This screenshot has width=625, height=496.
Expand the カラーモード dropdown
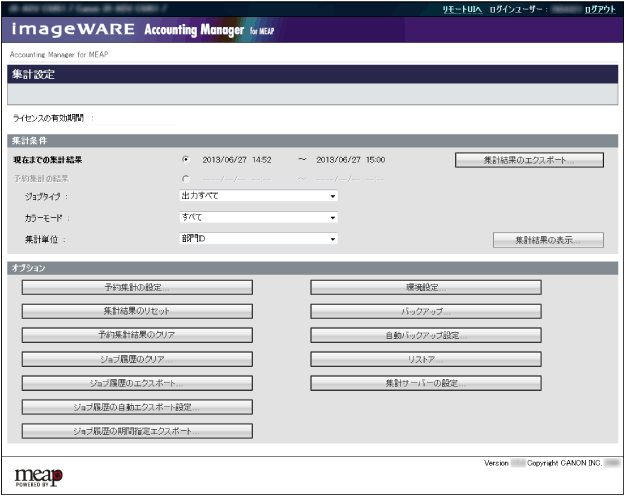[252, 217]
